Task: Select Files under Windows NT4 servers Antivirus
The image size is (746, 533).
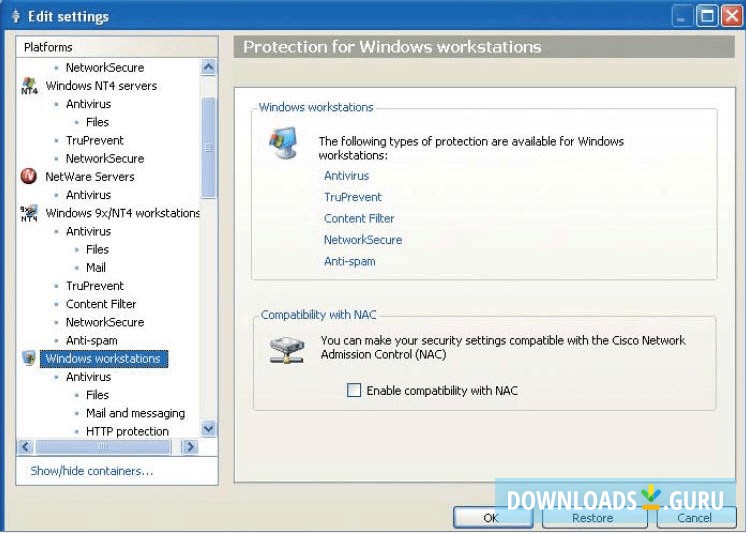Action: coord(98,122)
